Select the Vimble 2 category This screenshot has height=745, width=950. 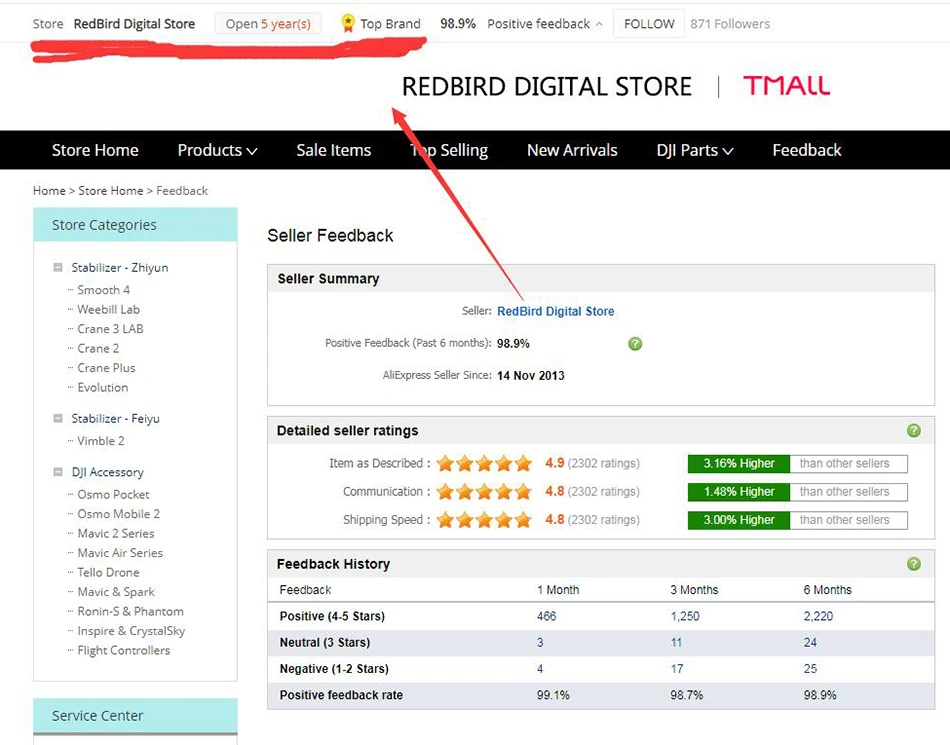tap(101, 441)
